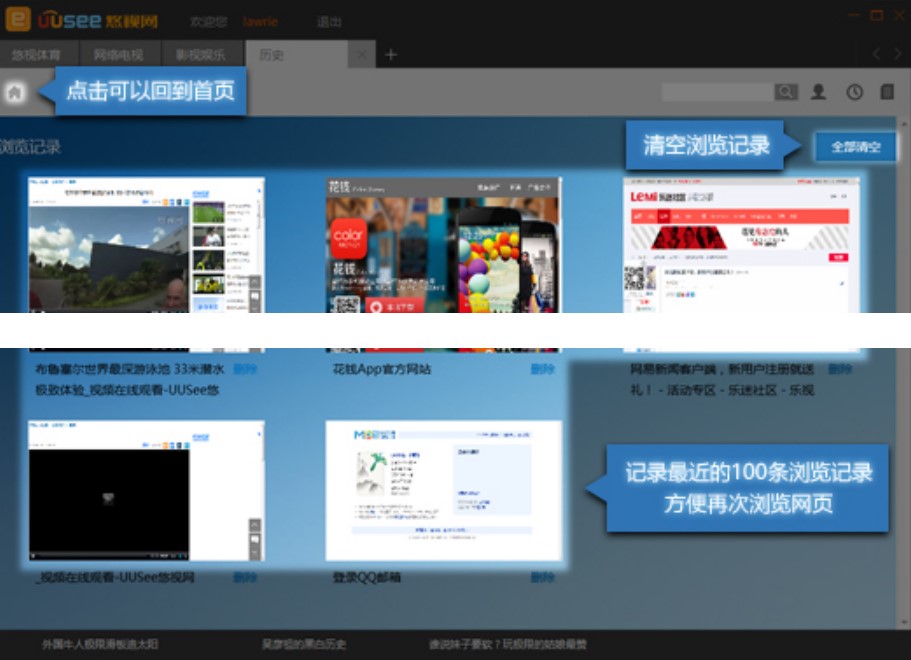Focus the search input field
This screenshot has width=911, height=660.
718,92
